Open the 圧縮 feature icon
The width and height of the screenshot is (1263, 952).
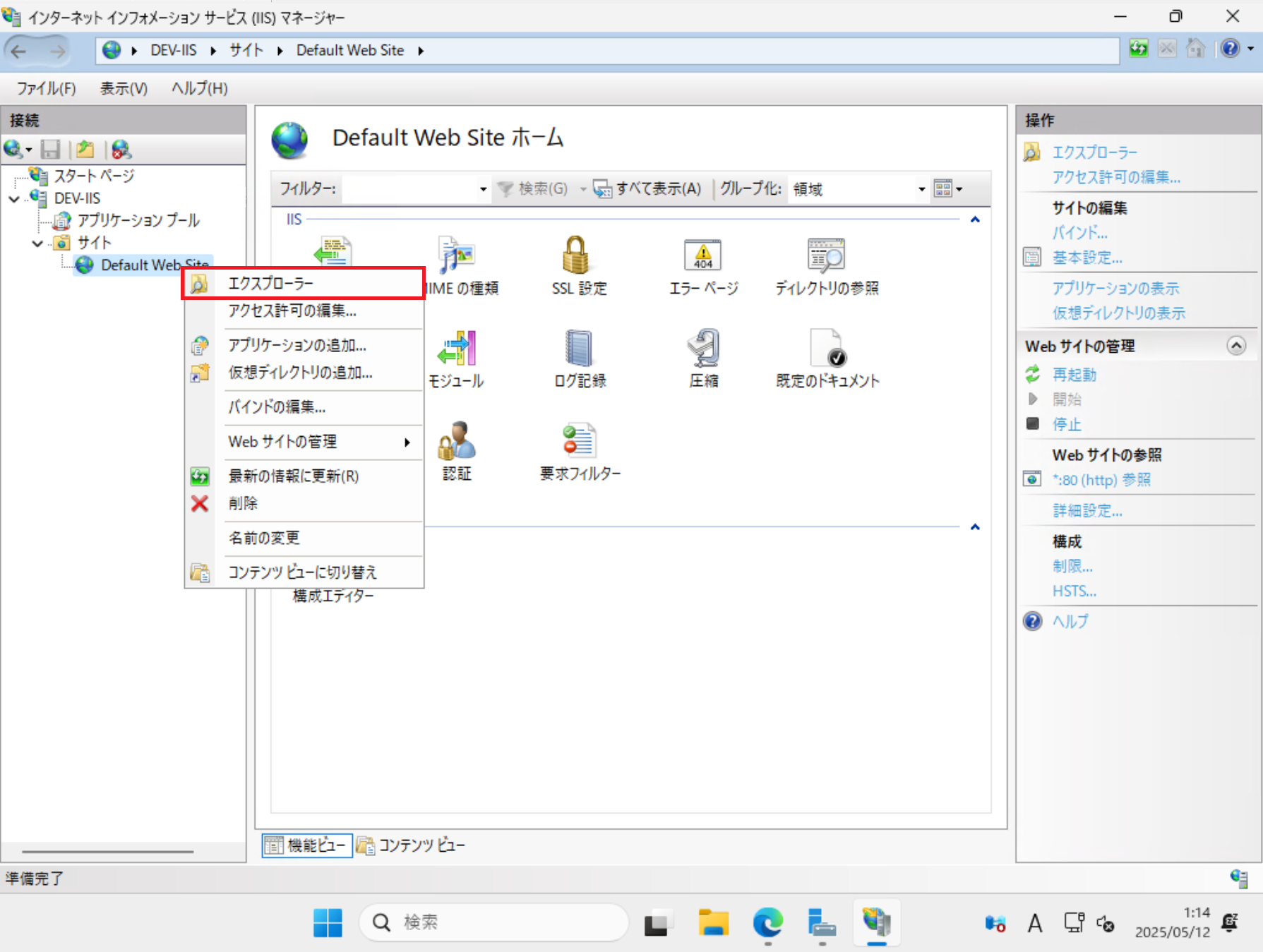point(704,358)
